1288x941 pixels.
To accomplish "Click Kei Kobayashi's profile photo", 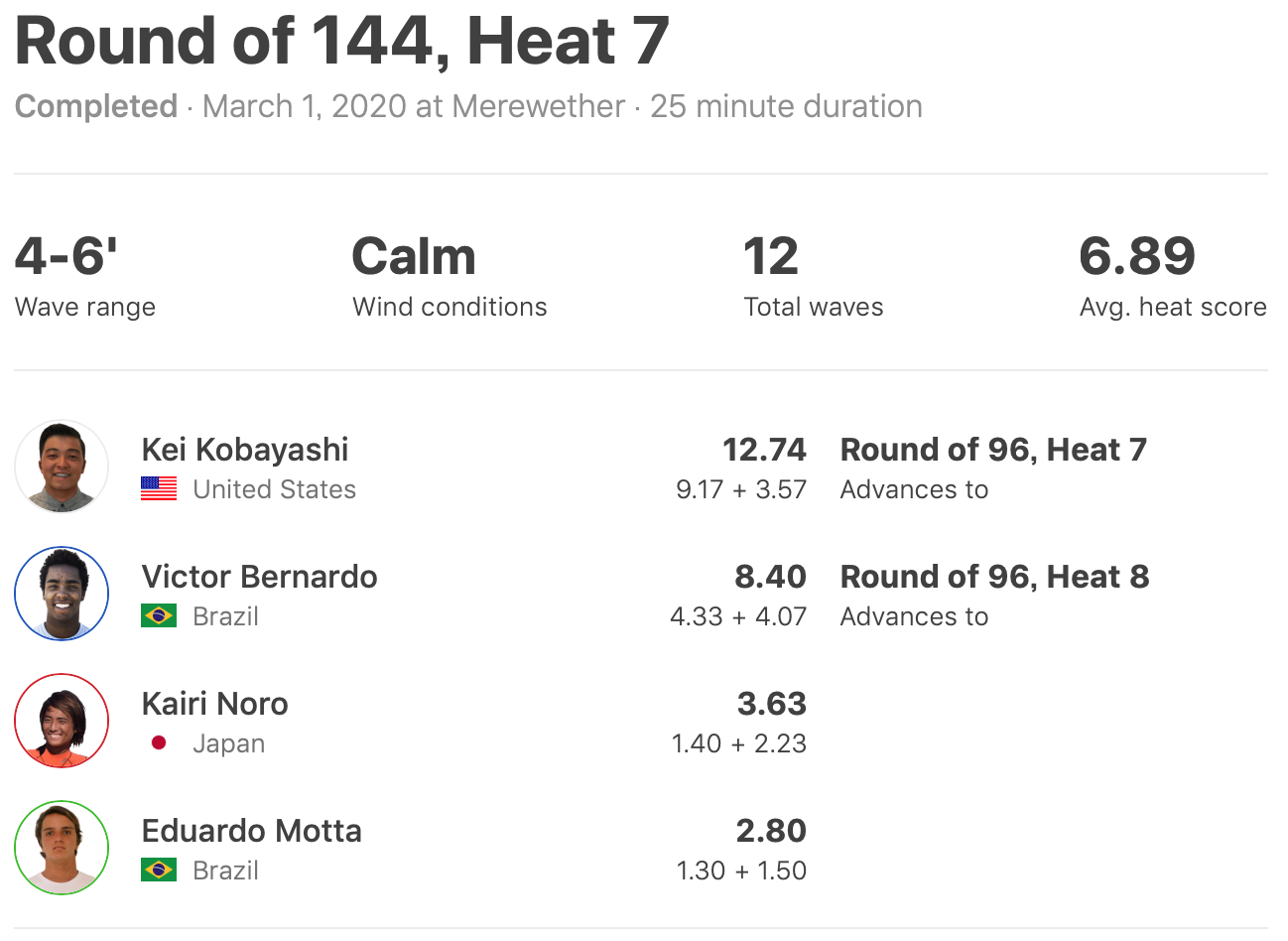I will click(x=62, y=467).
